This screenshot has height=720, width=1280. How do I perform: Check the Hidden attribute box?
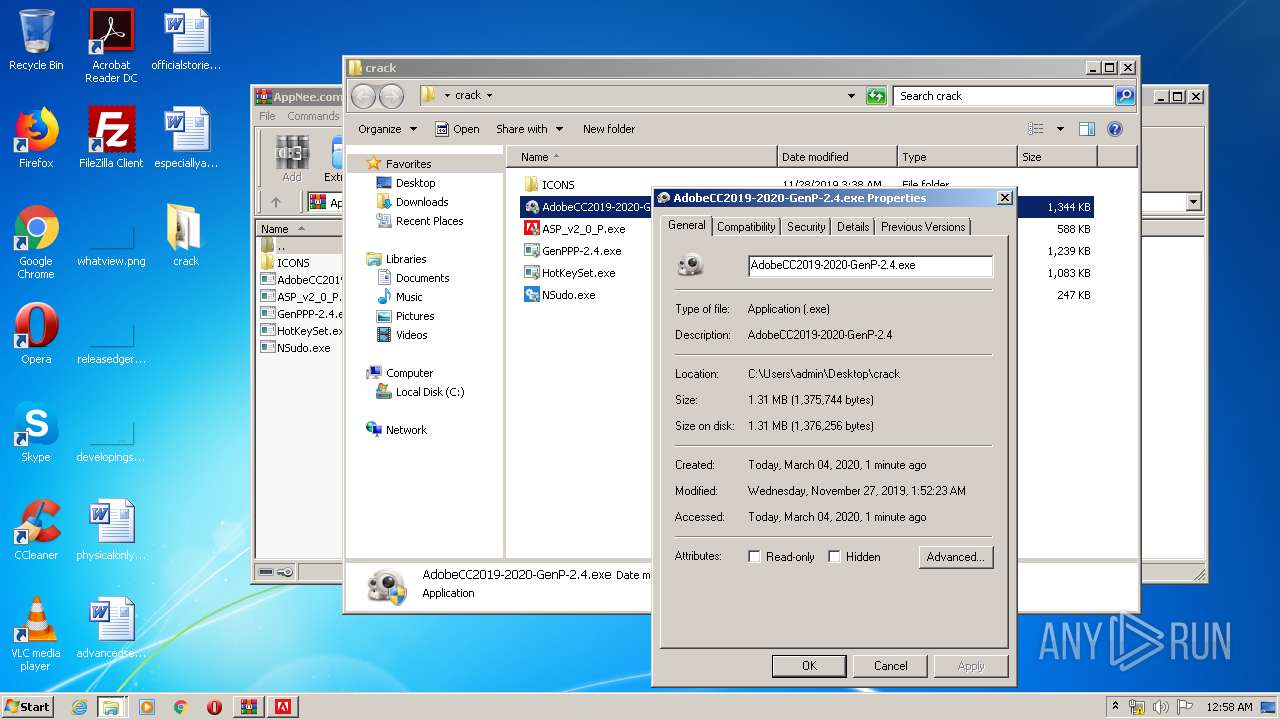coord(834,557)
